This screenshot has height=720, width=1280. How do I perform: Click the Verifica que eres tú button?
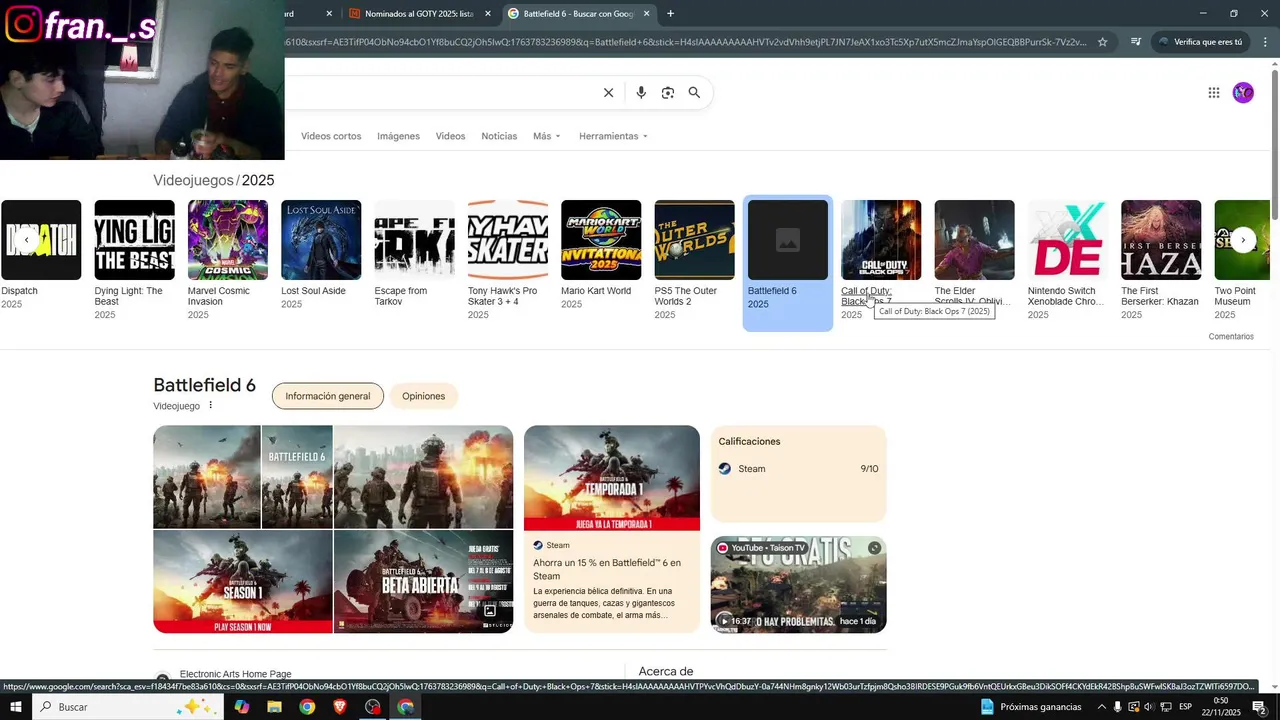pos(1200,42)
